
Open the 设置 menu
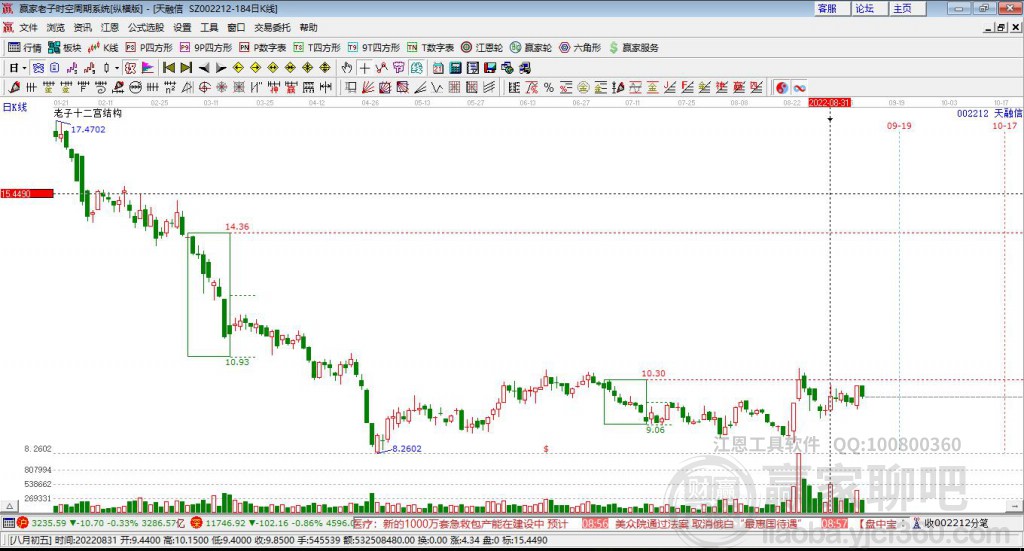[182, 27]
